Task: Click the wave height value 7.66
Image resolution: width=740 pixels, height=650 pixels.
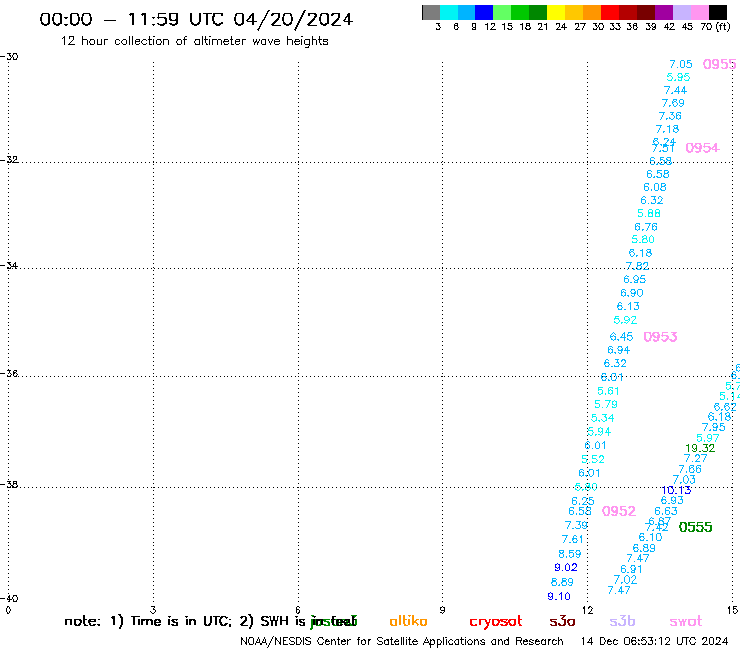Action: (690, 470)
